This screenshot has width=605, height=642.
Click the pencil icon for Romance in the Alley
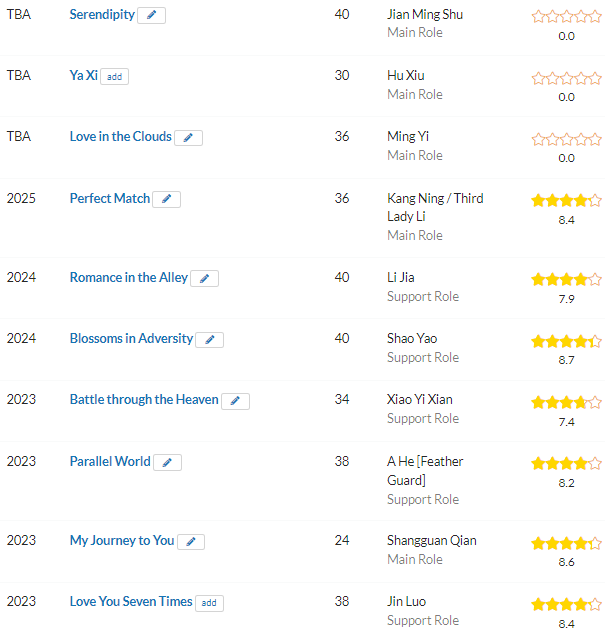pyautogui.click(x=205, y=278)
